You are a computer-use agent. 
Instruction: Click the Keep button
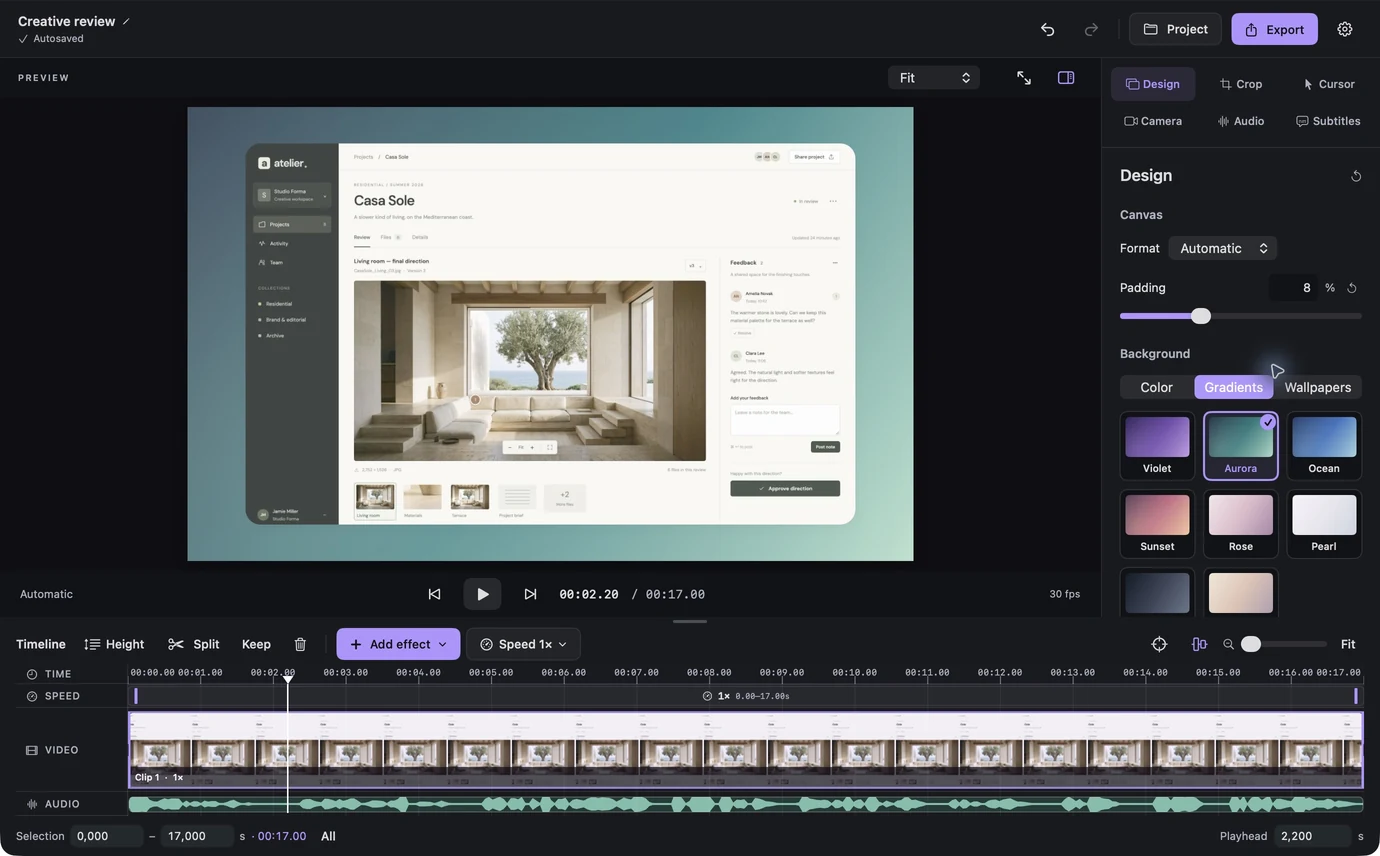[x=256, y=644]
